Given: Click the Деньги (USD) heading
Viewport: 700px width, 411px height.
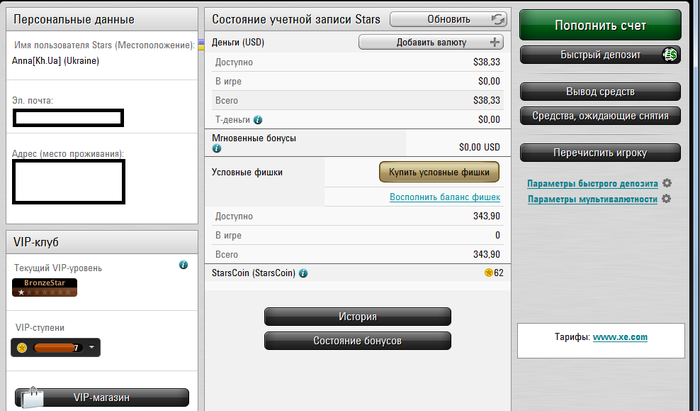Looking at the screenshot, I should 238,42.
